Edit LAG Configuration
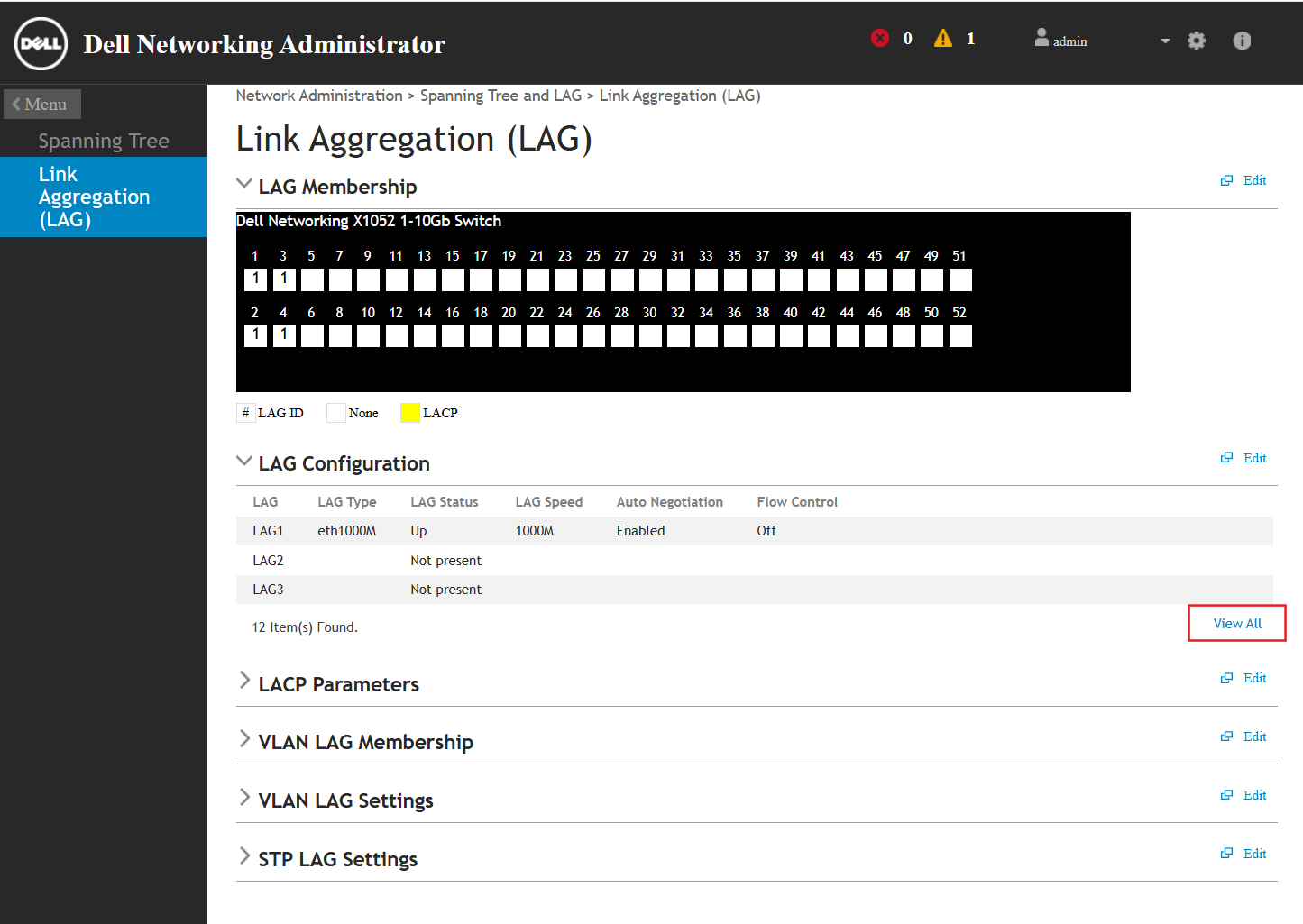The width and height of the screenshot is (1303, 924). 1254,458
